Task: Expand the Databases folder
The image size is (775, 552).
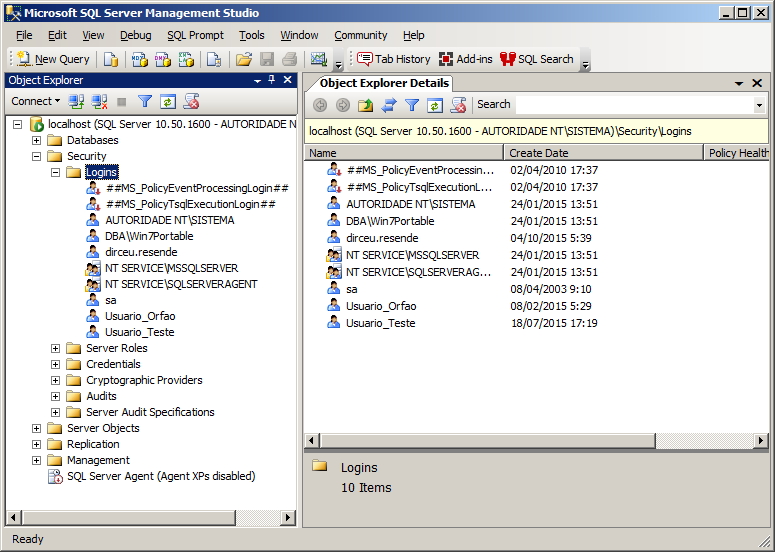Action: point(36,140)
